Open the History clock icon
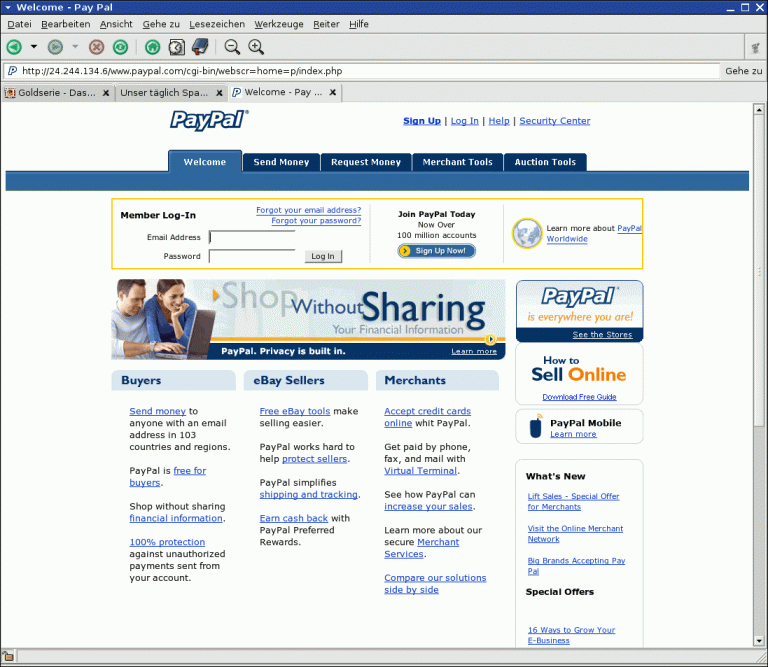768x667 pixels. point(177,47)
